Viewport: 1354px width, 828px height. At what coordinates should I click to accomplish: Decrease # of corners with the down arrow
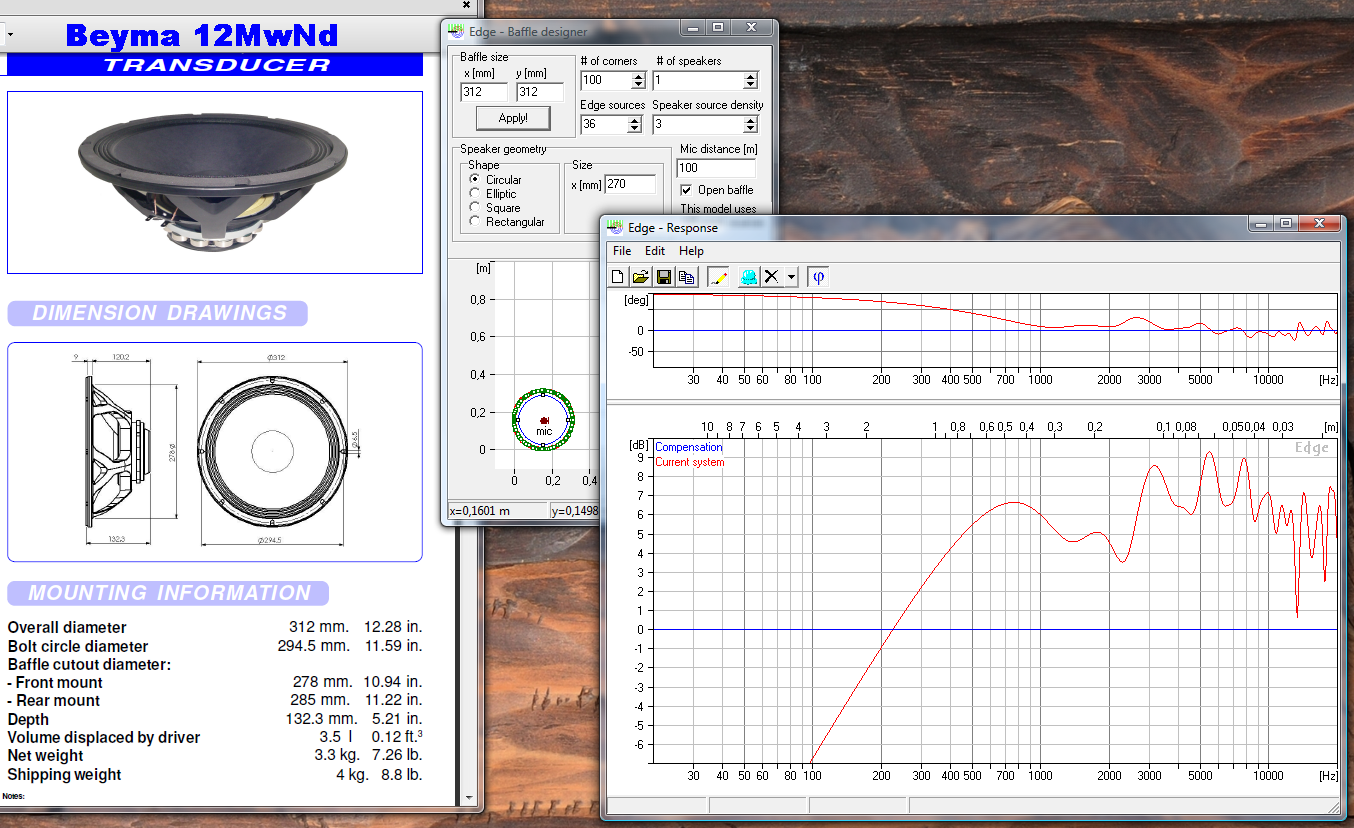638,85
